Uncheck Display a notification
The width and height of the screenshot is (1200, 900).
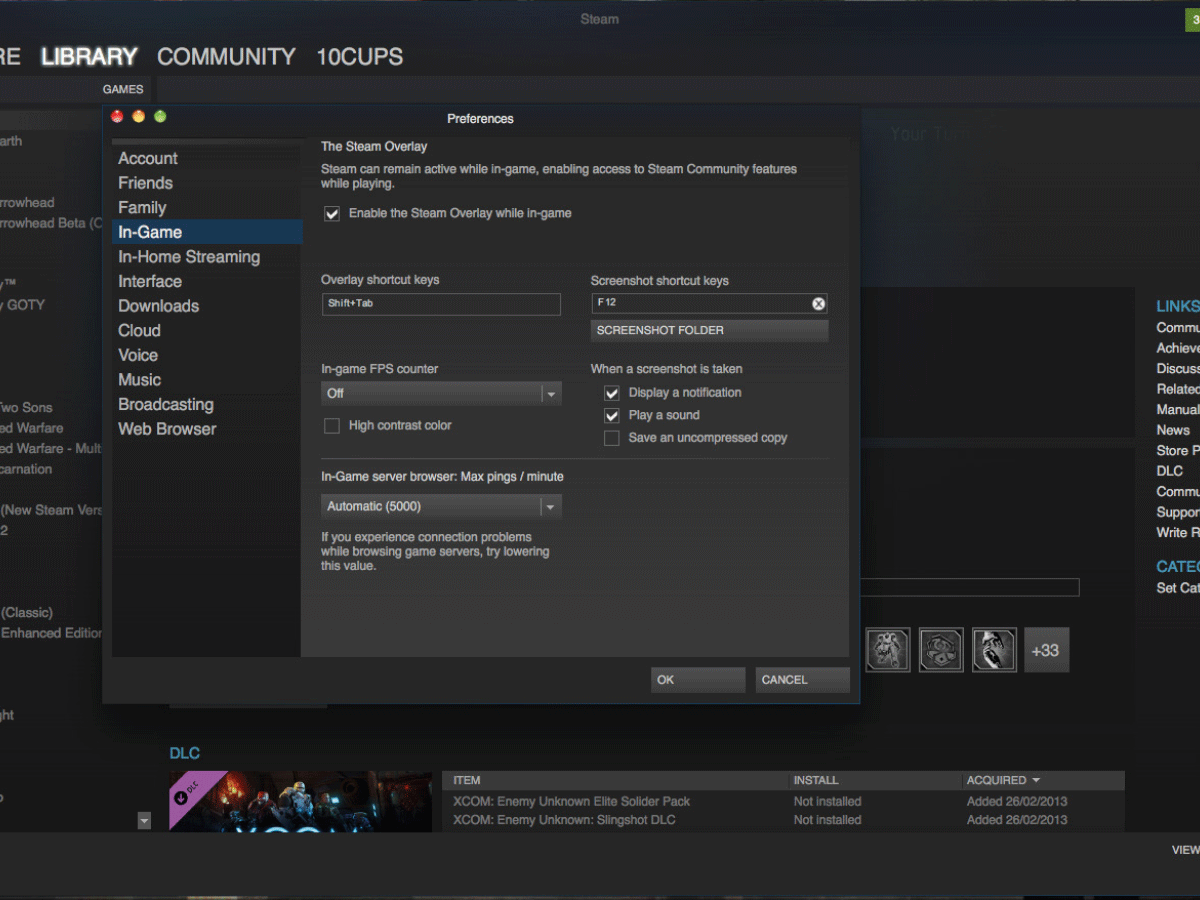click(x=612, y=393)
